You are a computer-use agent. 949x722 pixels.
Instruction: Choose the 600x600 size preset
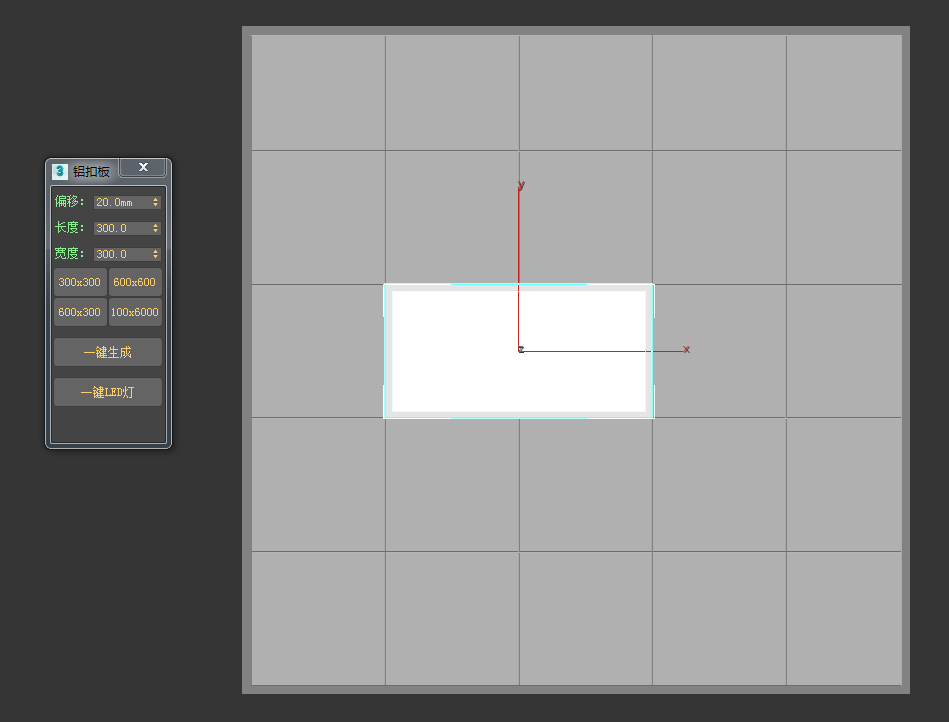[x=135, y=282]
